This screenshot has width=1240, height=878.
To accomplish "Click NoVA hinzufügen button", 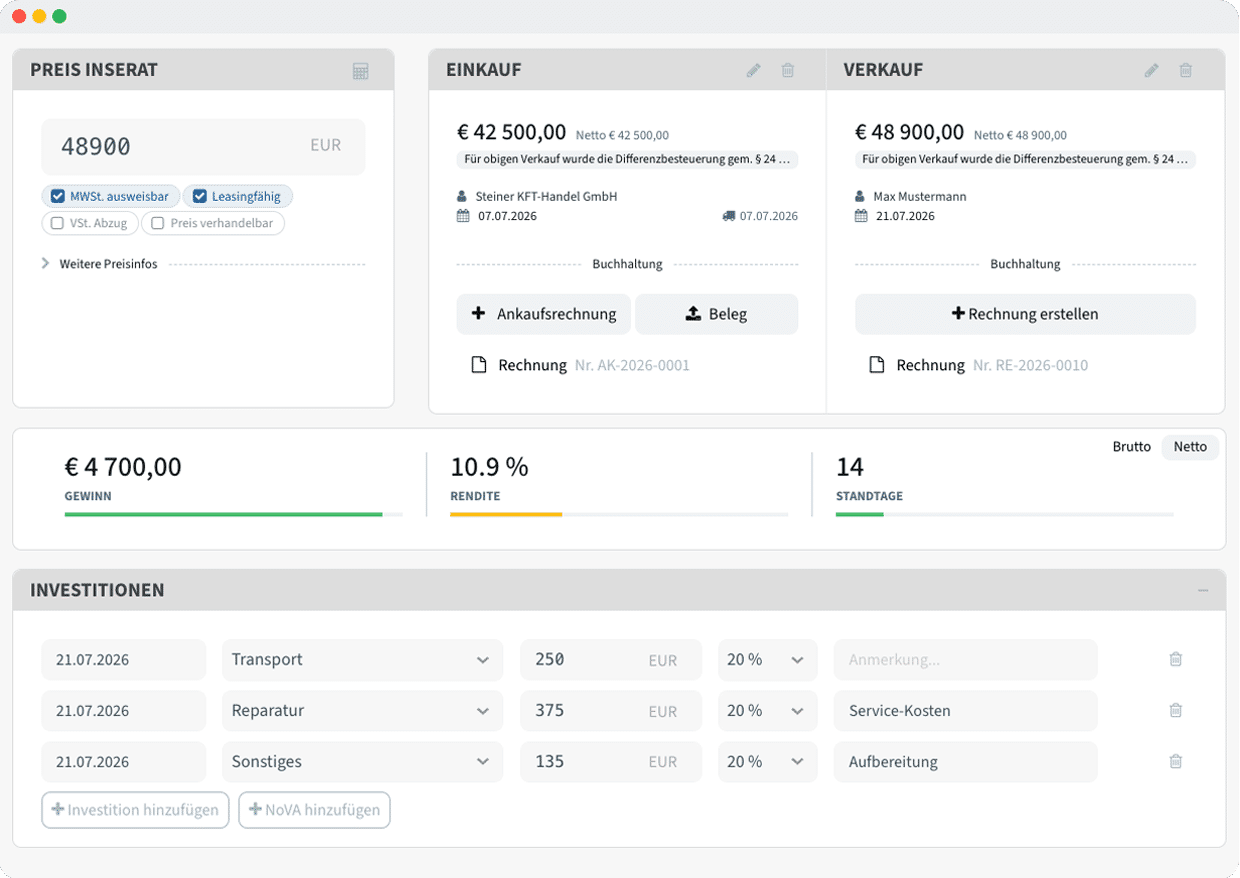I will (314, 810).
